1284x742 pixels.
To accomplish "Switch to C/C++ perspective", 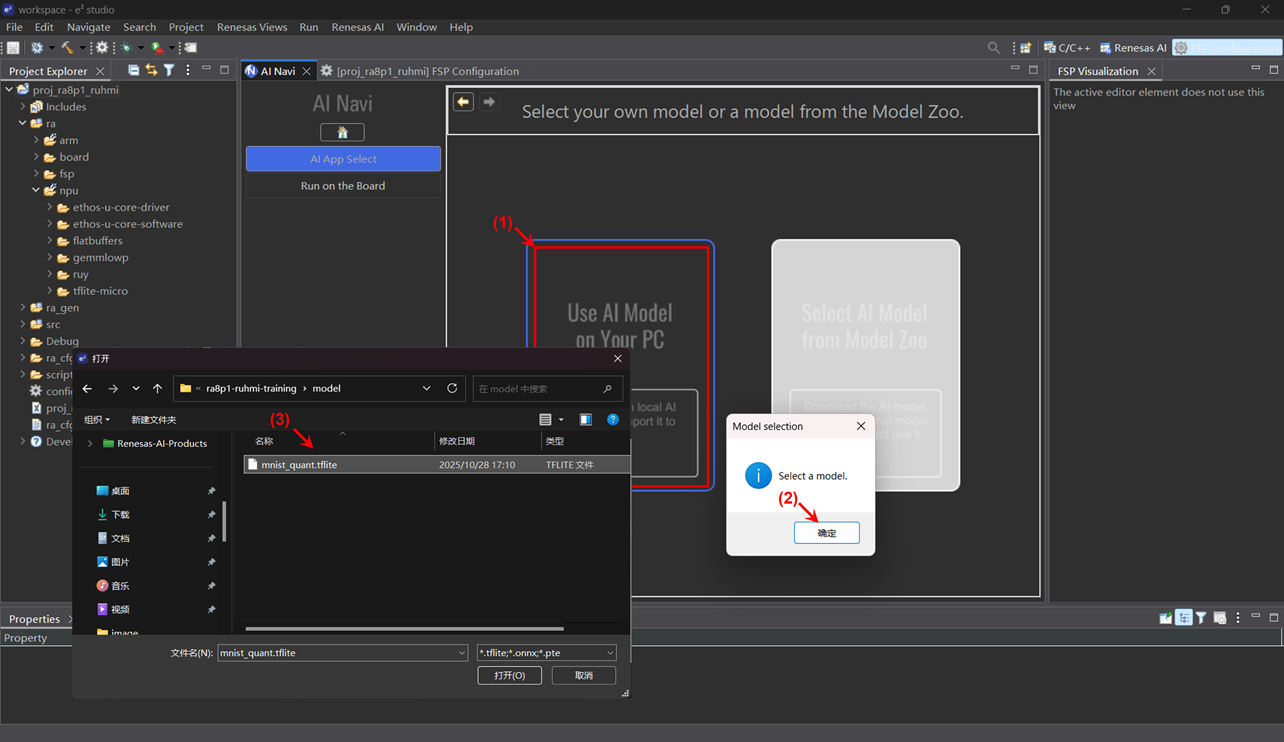I will pos(1067,47).
